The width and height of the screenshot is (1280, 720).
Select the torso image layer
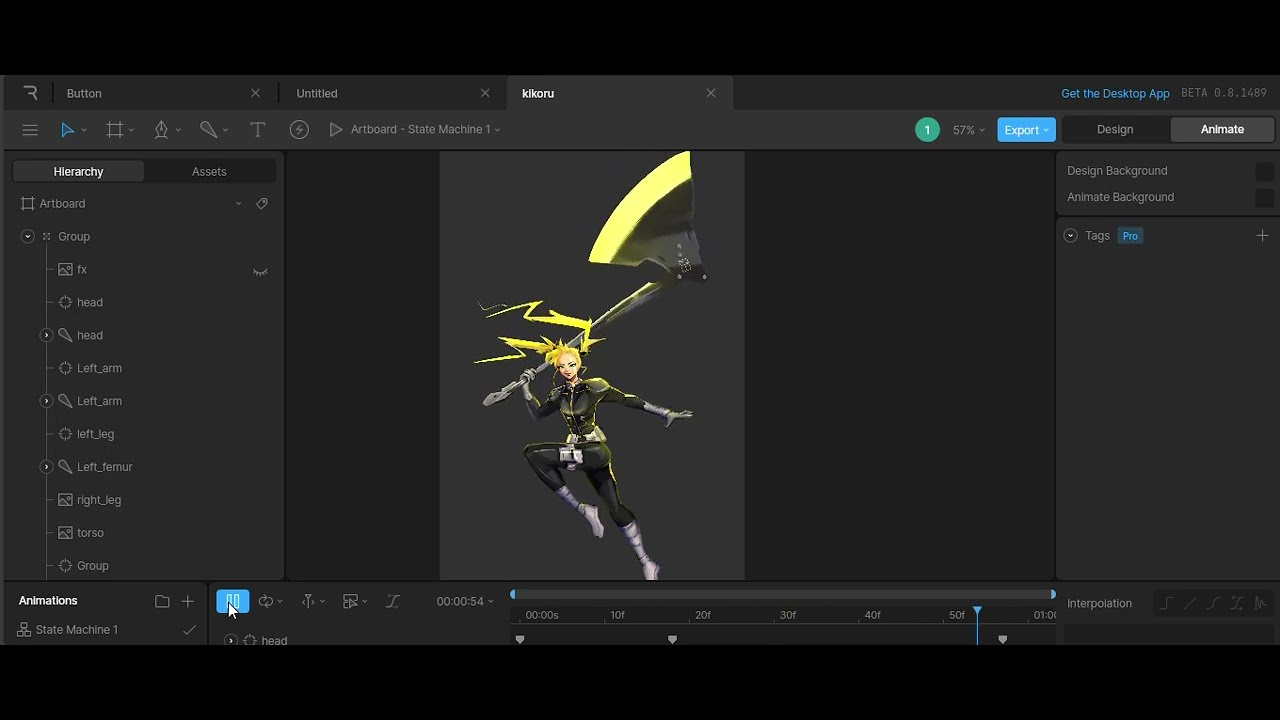[x=90, y=533]
